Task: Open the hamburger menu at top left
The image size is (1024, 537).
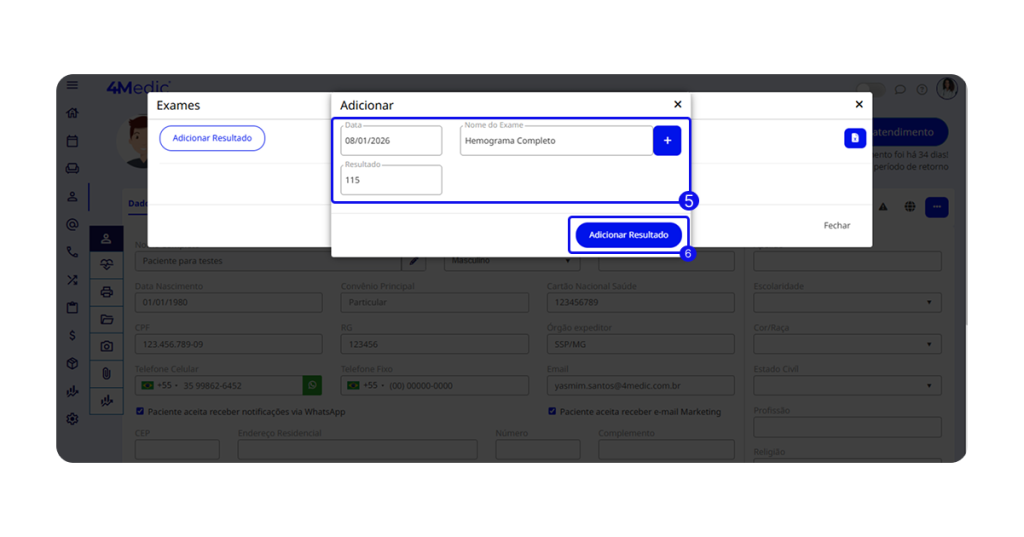Action: pyautogui.click(x=72, y=86)
